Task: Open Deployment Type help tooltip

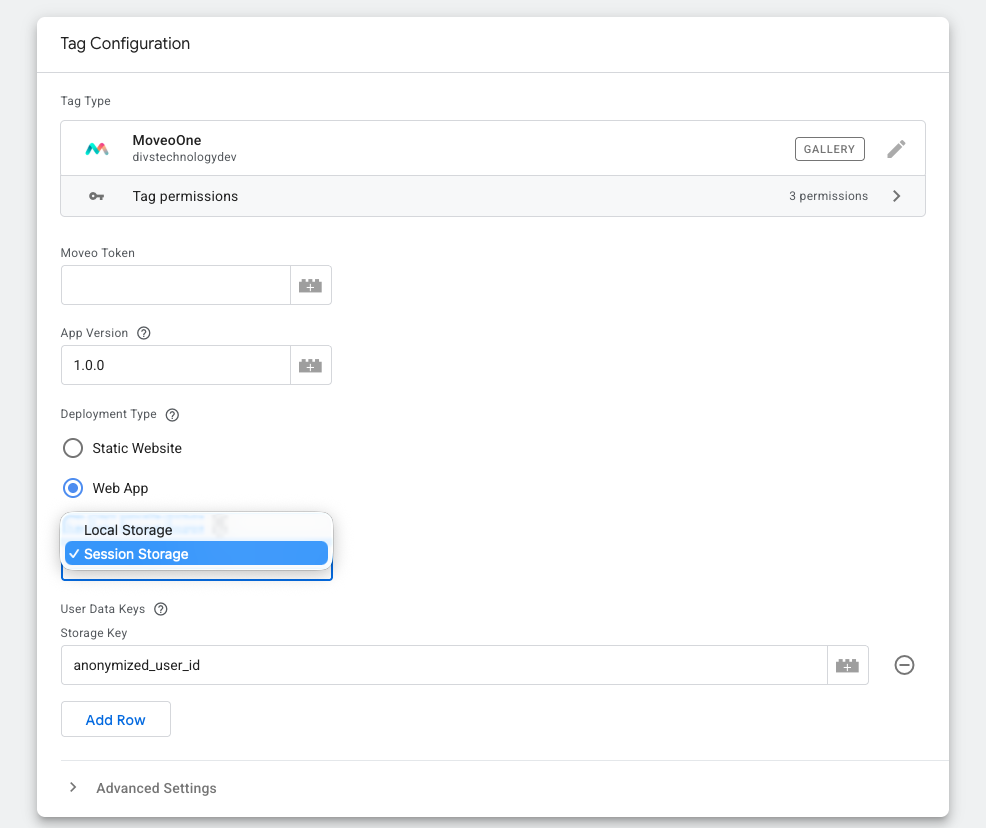Action: (x=172, y=415)
